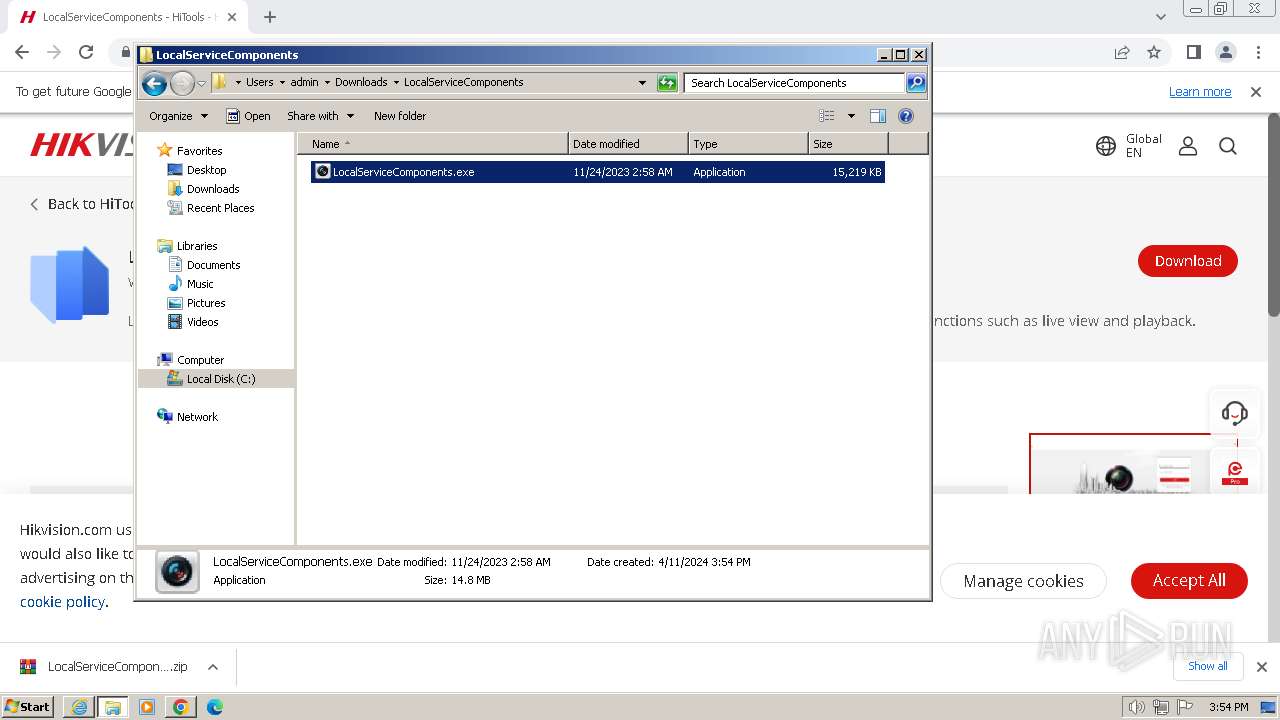Image resolution: width=1280 pixels, height=720 pixels.
Task: Sort by Size column header
Action: tap(848, 144)
